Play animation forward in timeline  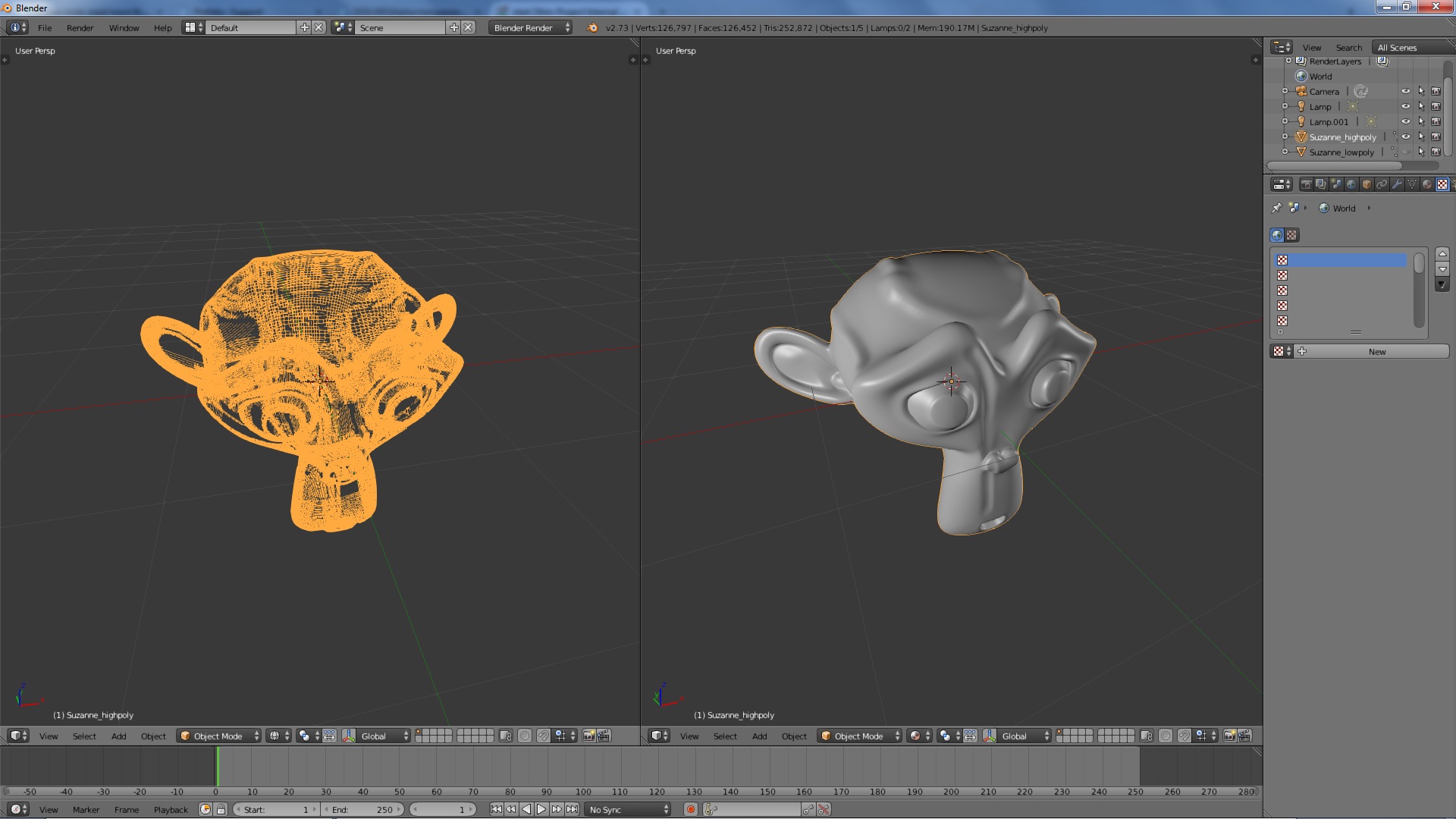click(541, 809)
